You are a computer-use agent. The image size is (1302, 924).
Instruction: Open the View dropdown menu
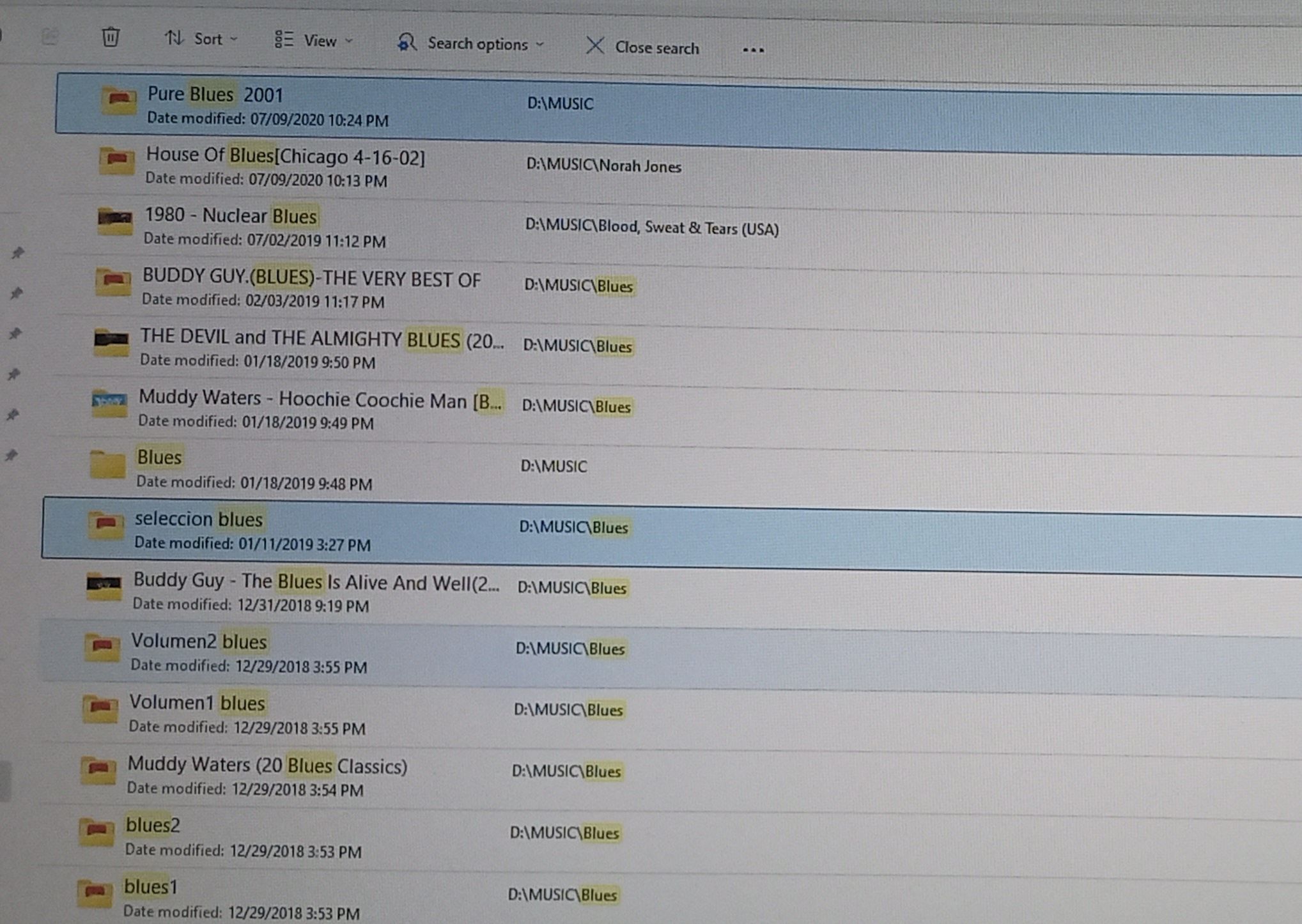tap(313, 41)
